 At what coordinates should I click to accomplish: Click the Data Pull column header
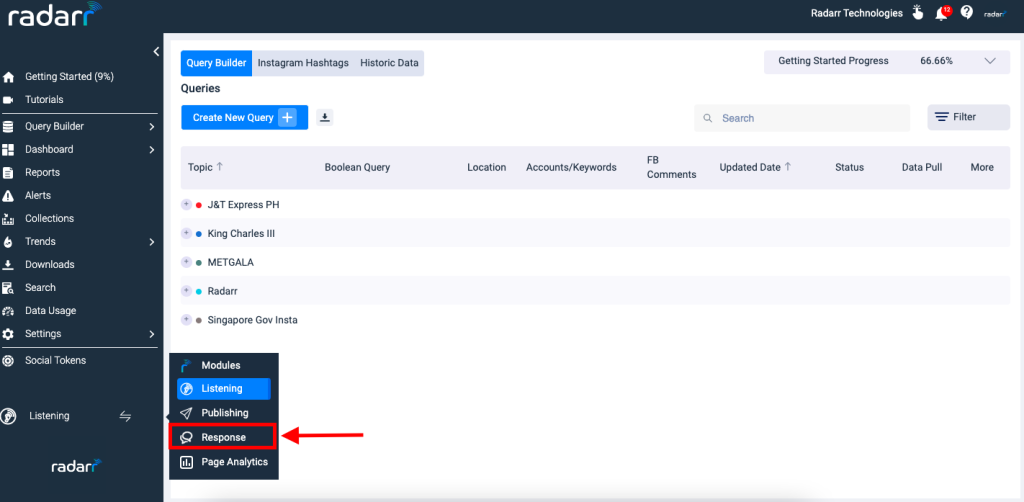(x=922, y=167)
